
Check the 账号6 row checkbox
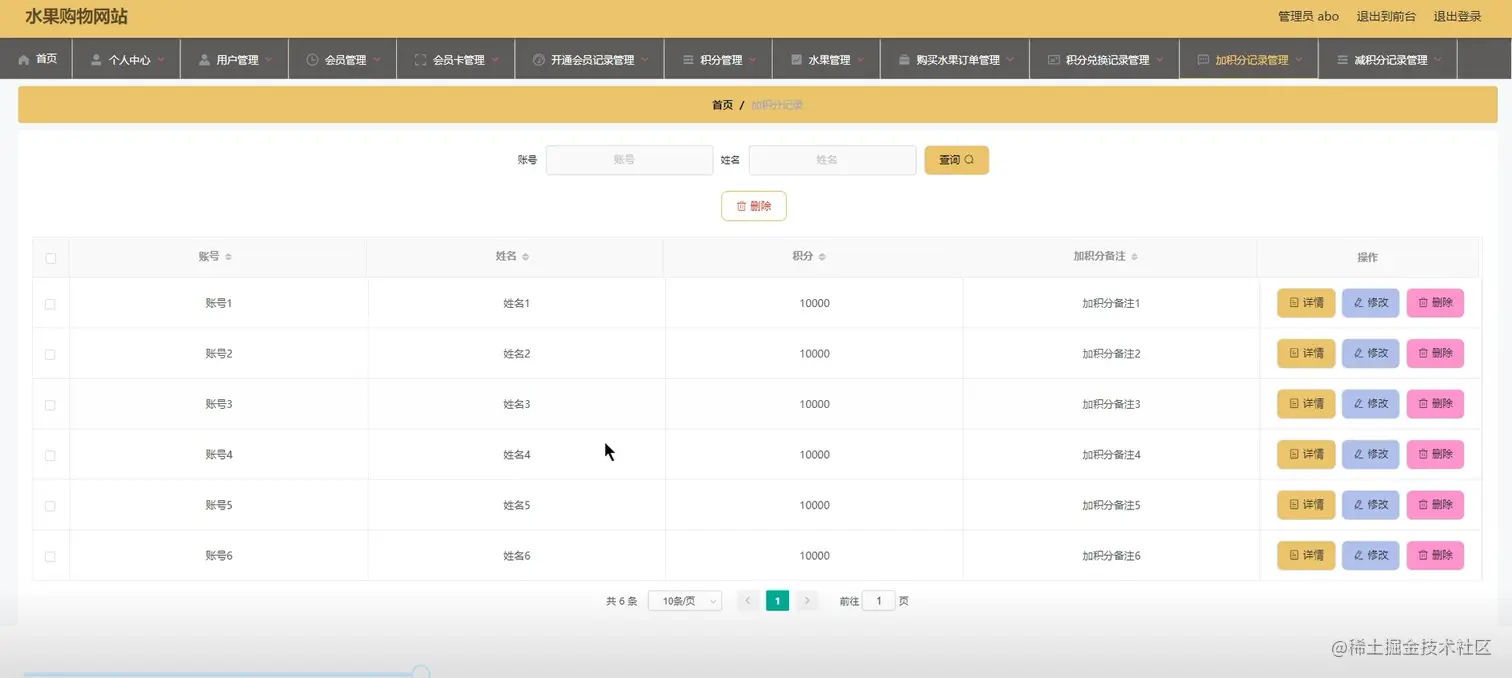point(50,556)
